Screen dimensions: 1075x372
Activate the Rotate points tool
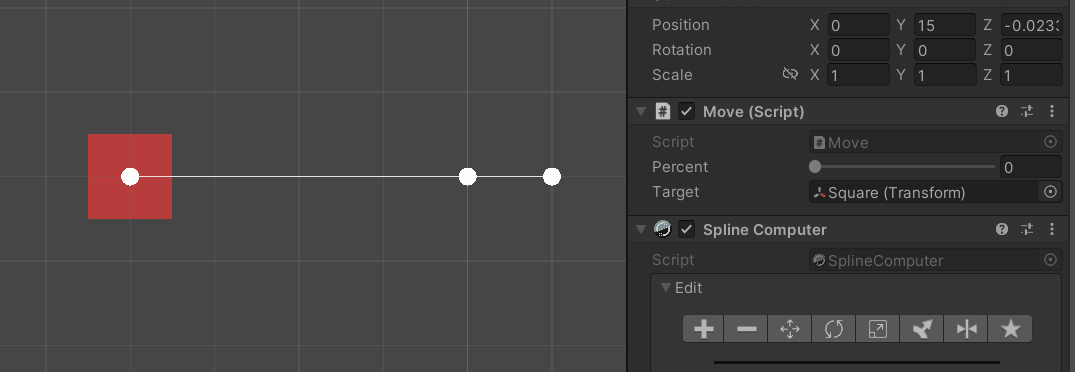(x=834, y=329)
